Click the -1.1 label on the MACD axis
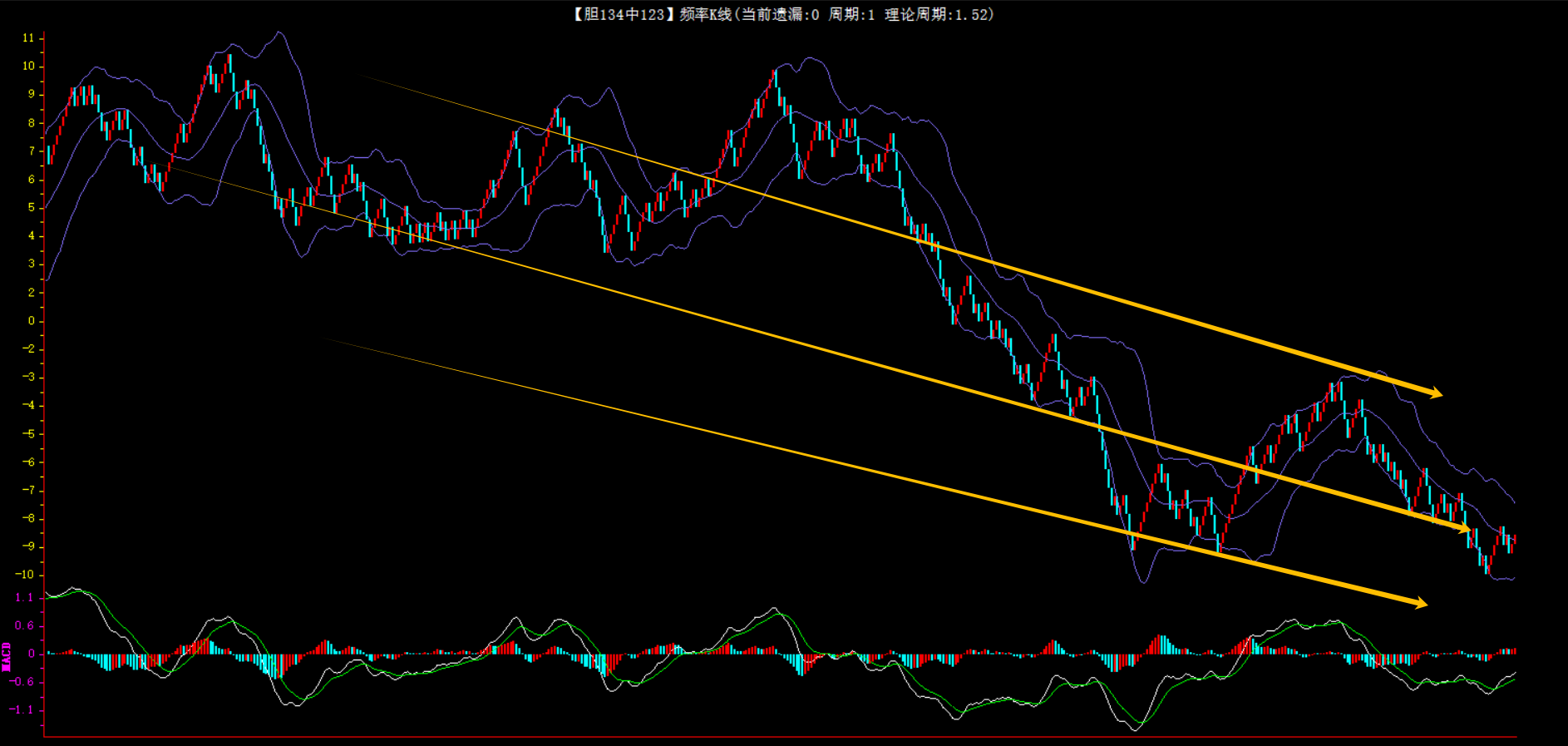The width and height of the screenshot is (1568, 746). click(22, 710)
